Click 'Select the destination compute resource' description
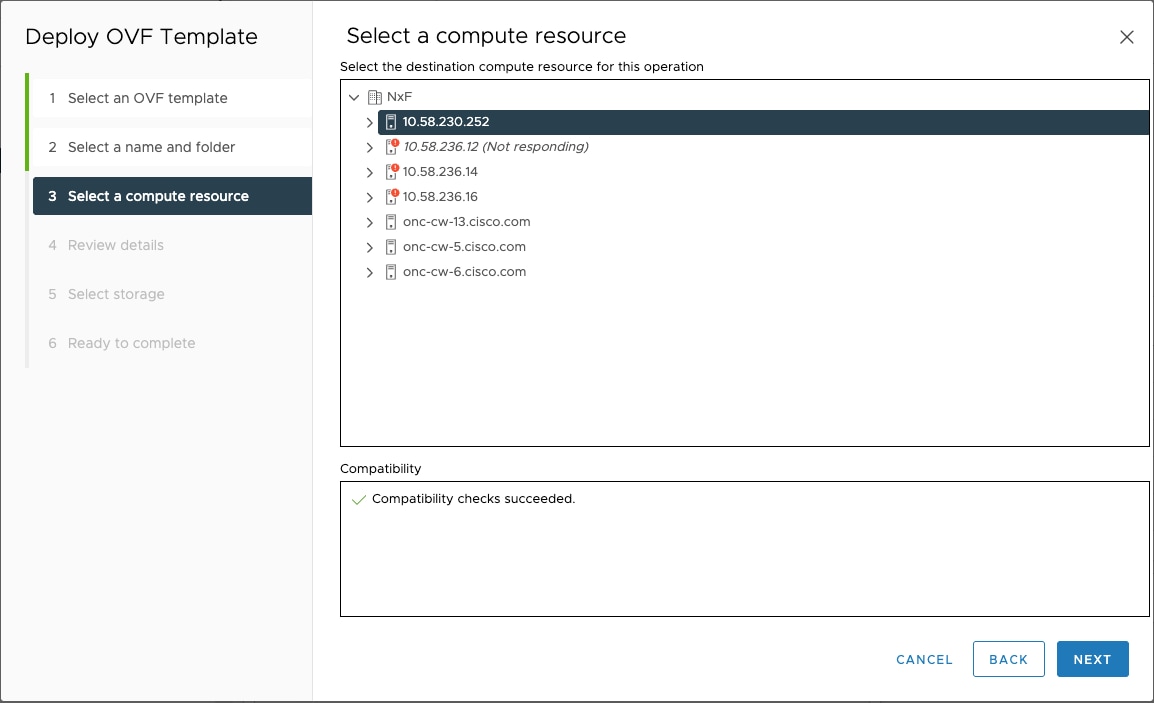 (x=522, y=67)
